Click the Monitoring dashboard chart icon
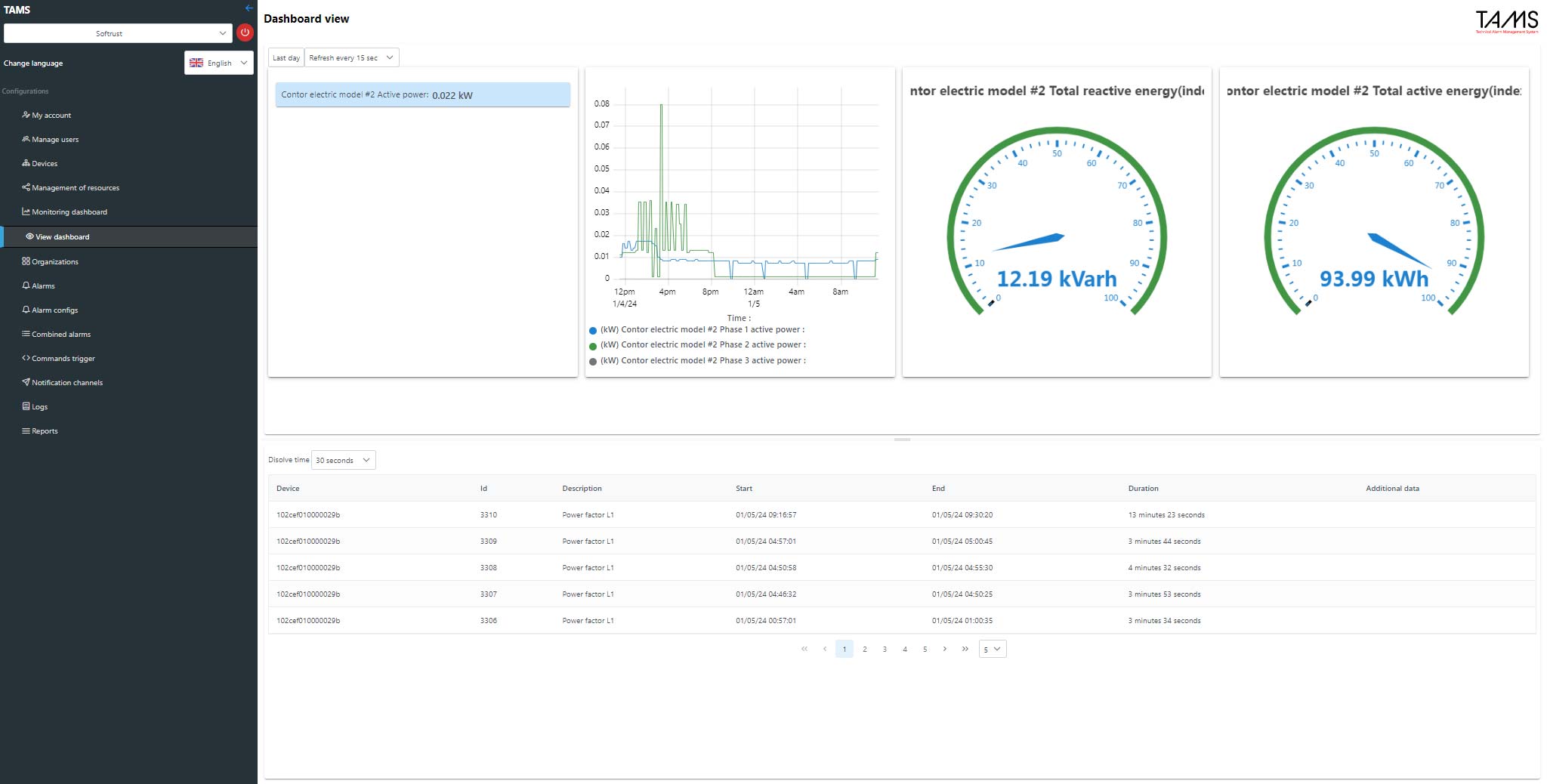Screen dimensions: 1547x784 tap(26, 211)
